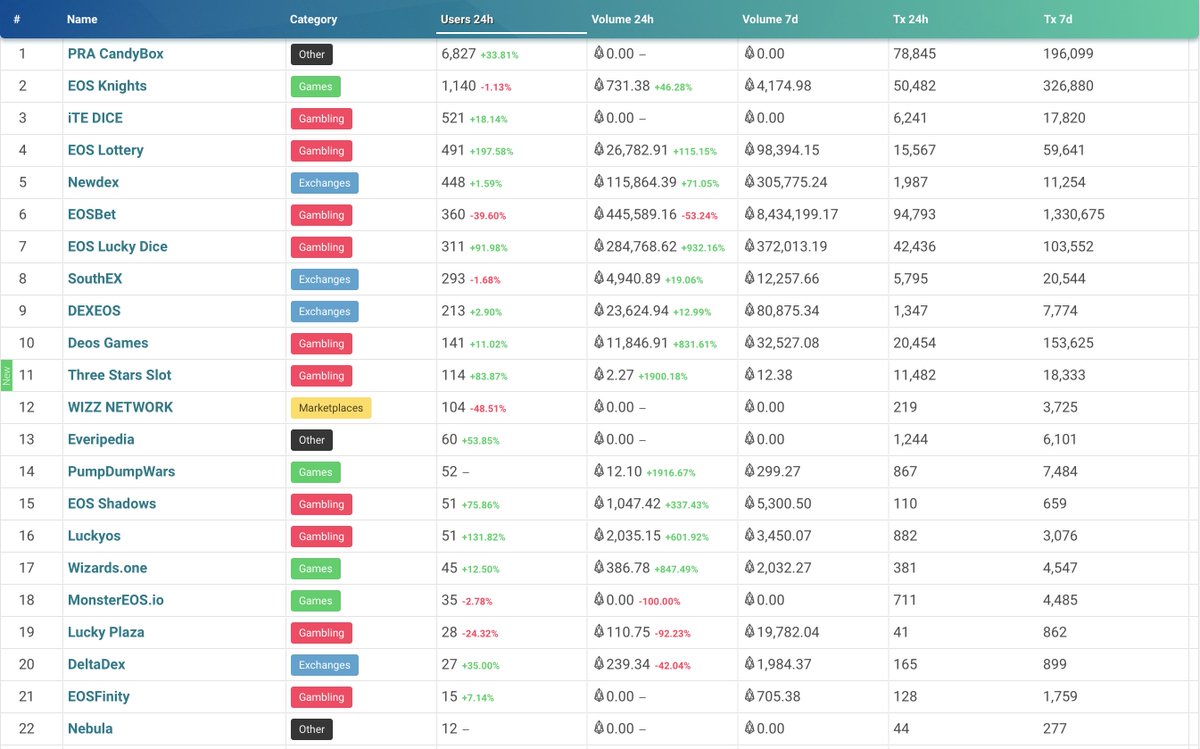Click Games badge in EOS Knights row

coord(315,87)
